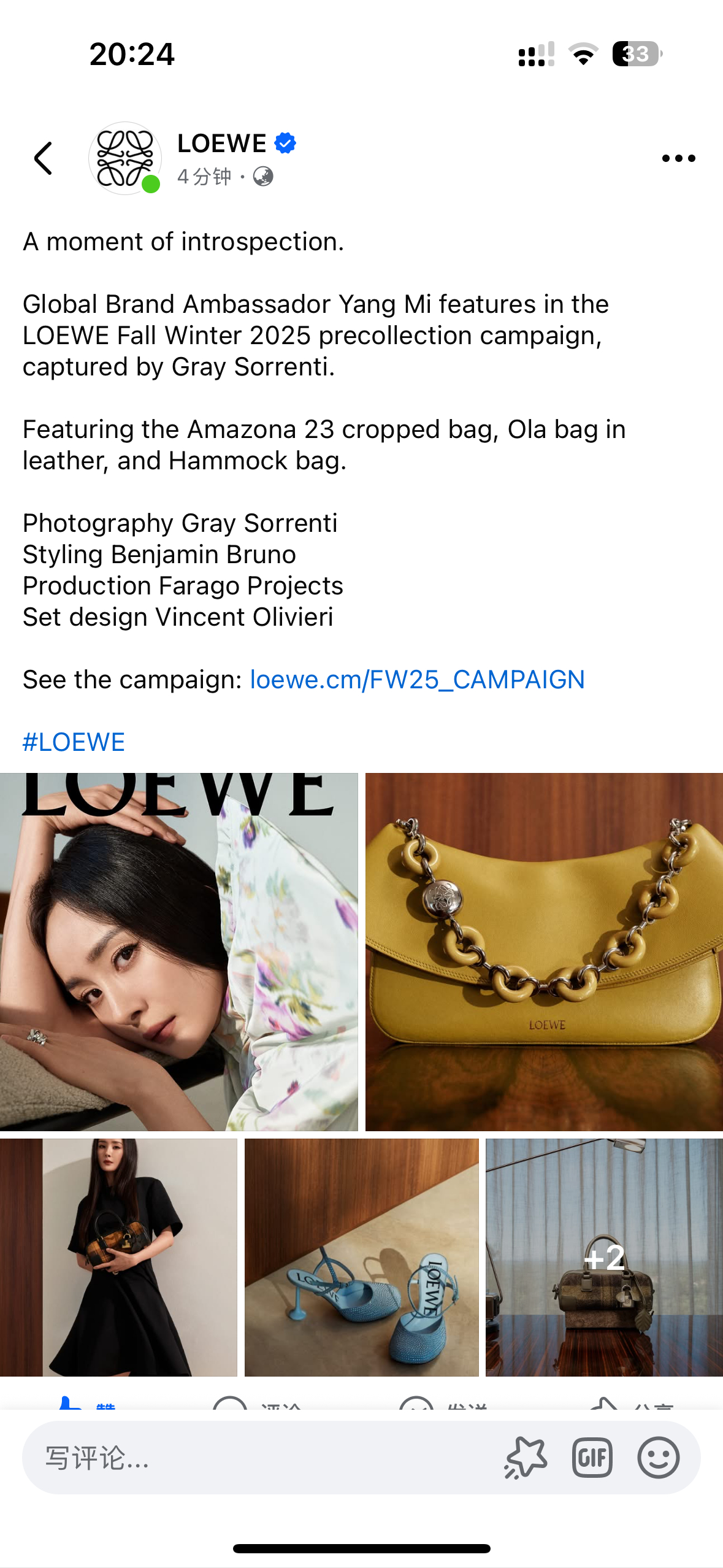Tap the blue verified badge
Image resolution: width=723 pixels, height=1568 pixels.
point(285,143)
